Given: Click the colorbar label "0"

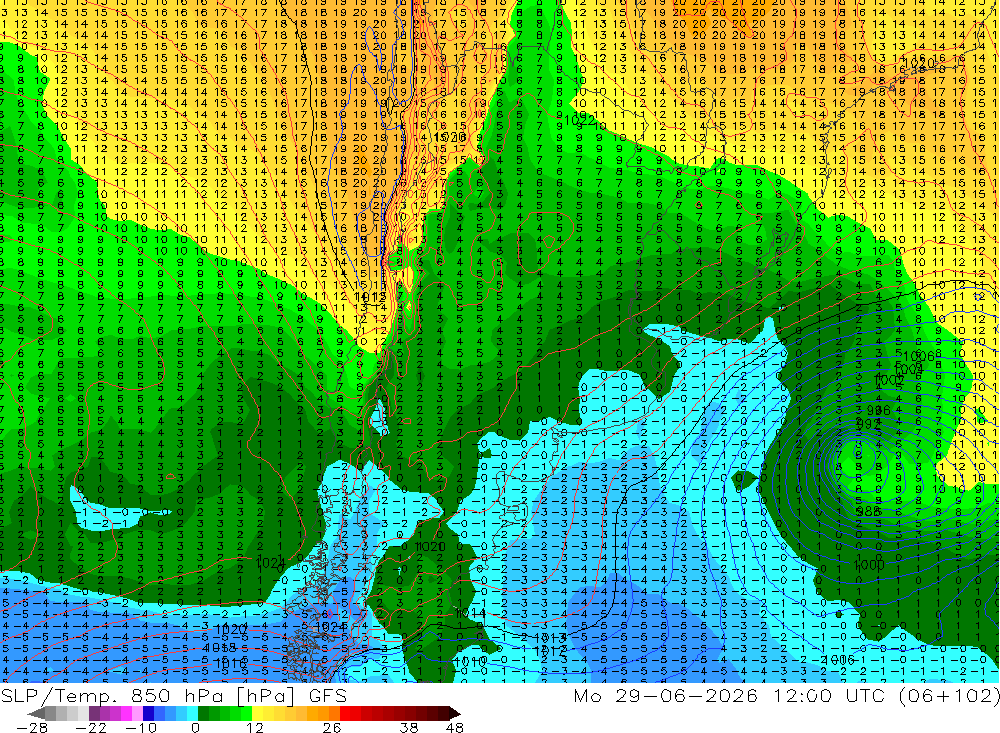Looking at the screenshot, I should point(195,728).
